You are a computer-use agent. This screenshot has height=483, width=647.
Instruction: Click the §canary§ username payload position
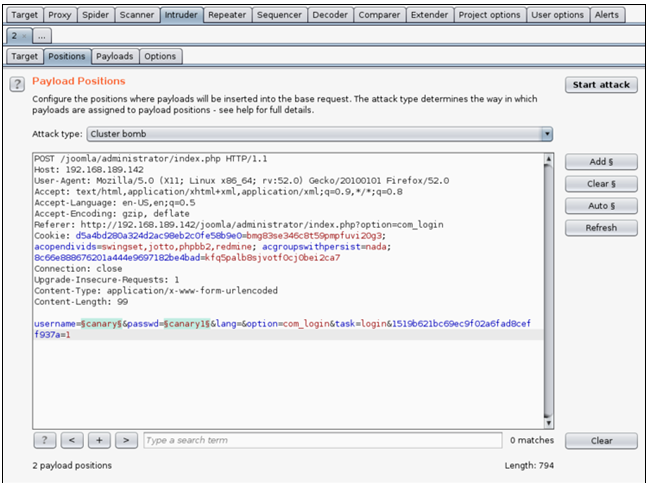(102, 324)
